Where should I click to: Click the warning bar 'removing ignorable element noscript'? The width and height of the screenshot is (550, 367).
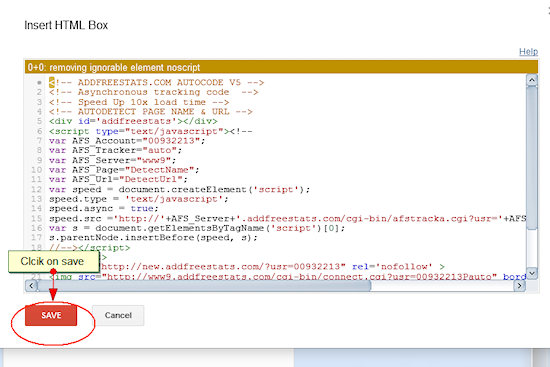(281, 67)
